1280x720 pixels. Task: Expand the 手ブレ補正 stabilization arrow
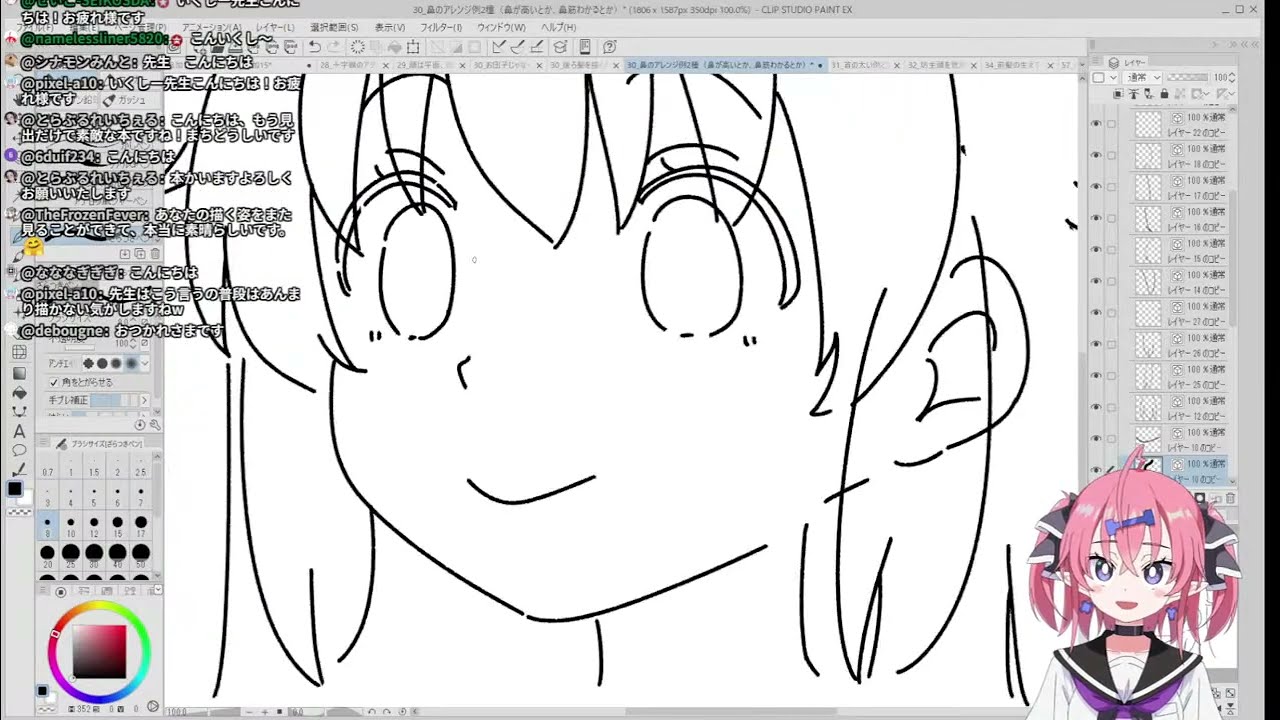coord(144,400)
